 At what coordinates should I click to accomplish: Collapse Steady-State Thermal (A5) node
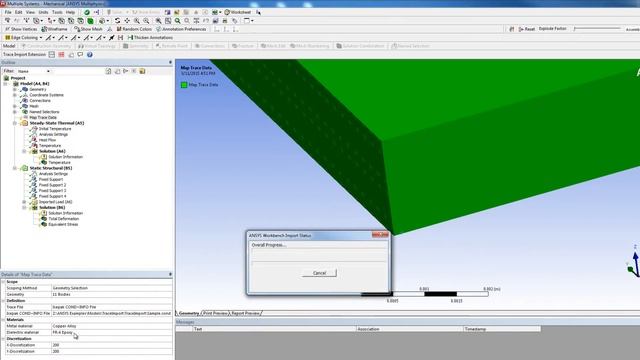tap(15, 123)
